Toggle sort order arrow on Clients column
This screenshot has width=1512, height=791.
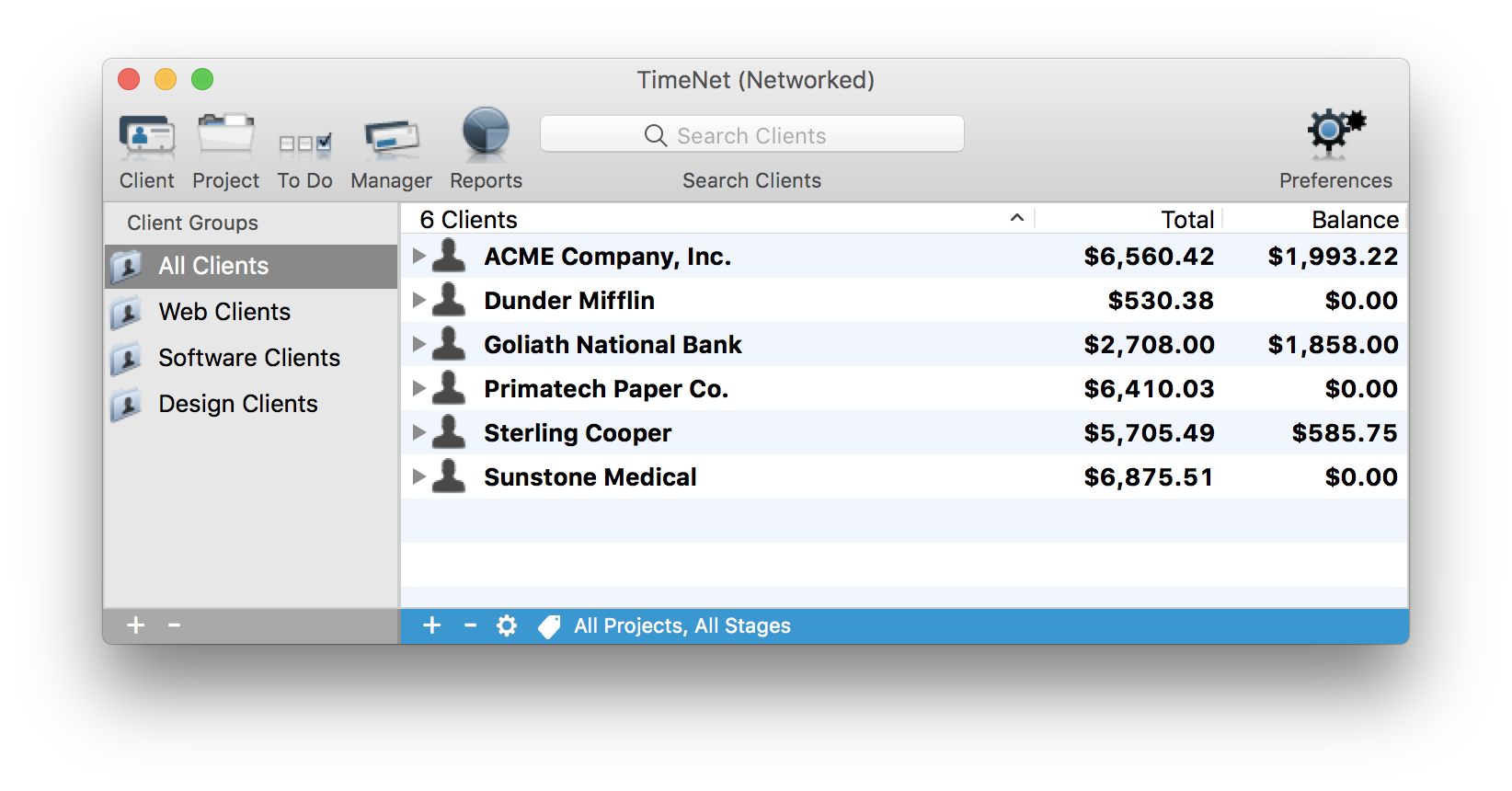tap(1017, 218)
